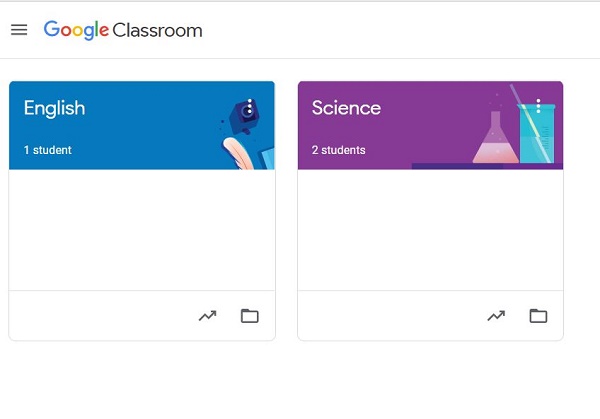Click the empty white body of the Science card
The height and width of the screenshot is (419, 600).
430,230
